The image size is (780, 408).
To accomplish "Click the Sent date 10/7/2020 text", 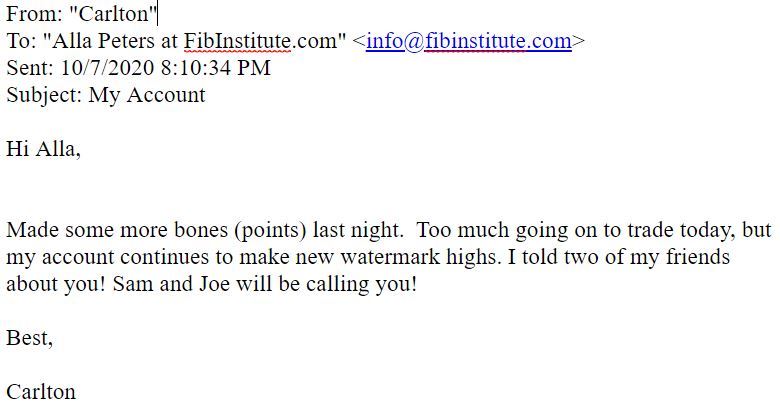I will point(107,68).
